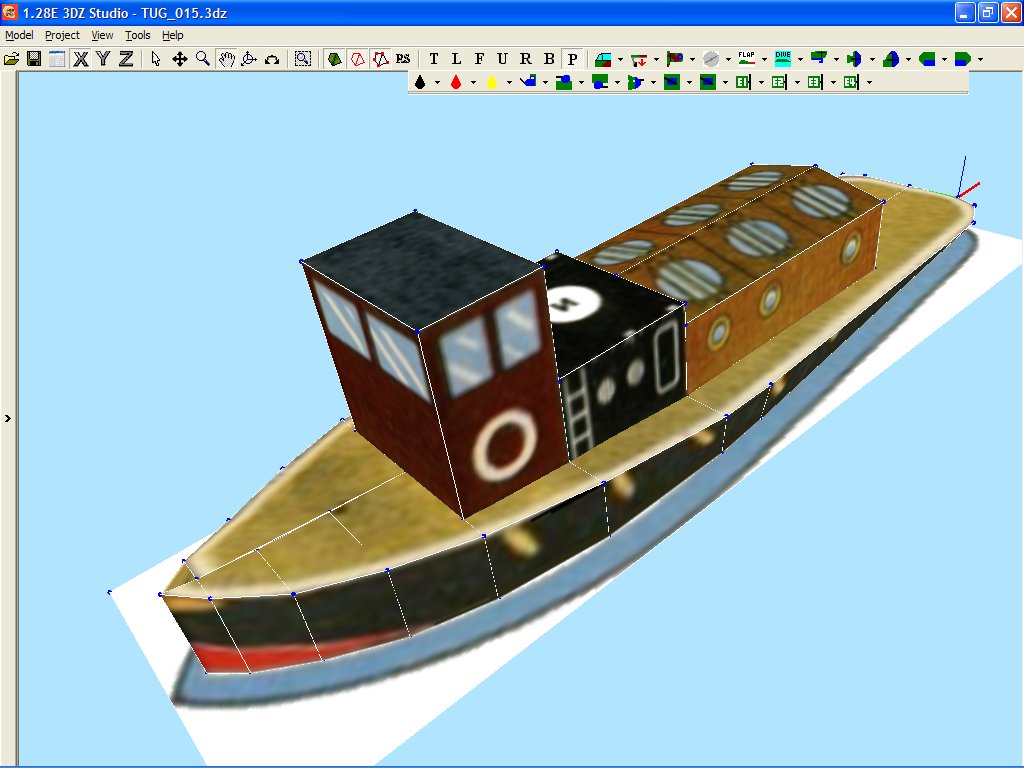Activate the Pan hand tool
1024x768 pixels.
click(x=227, y=59)
